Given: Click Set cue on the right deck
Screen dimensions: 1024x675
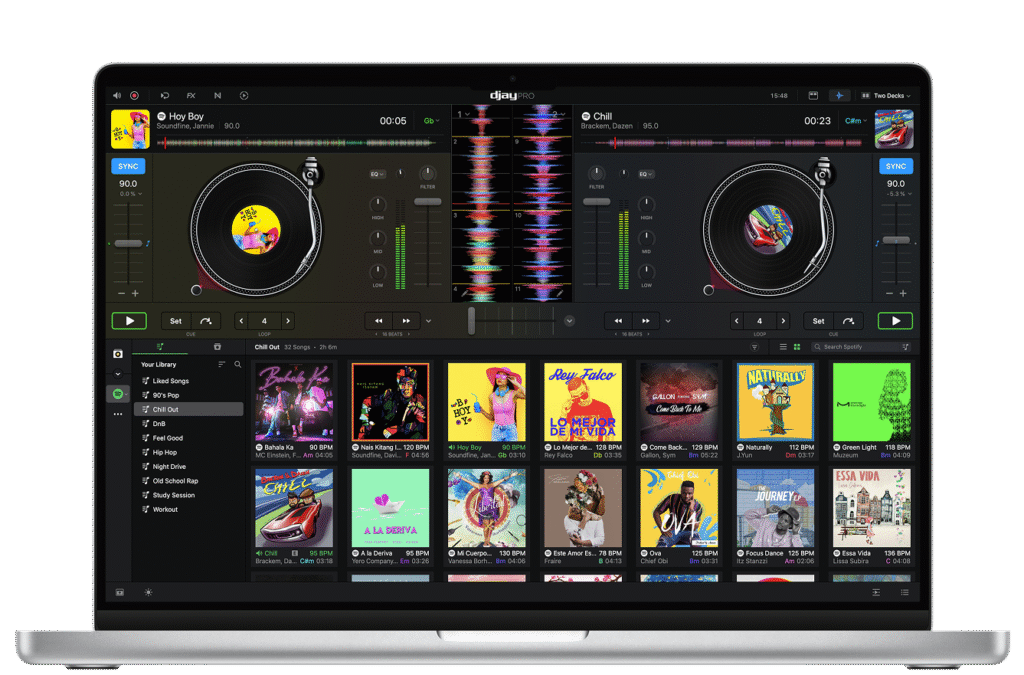Looking at the screenshot, I should (x=818, y=321).
